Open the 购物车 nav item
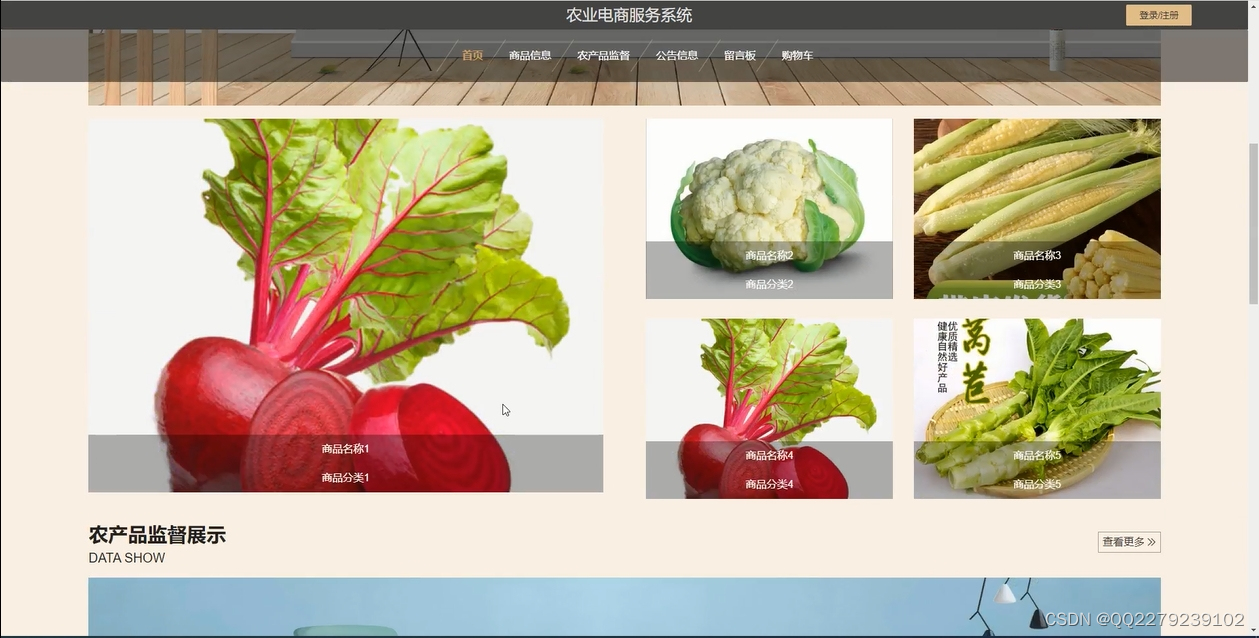 [x=797, y=55]
